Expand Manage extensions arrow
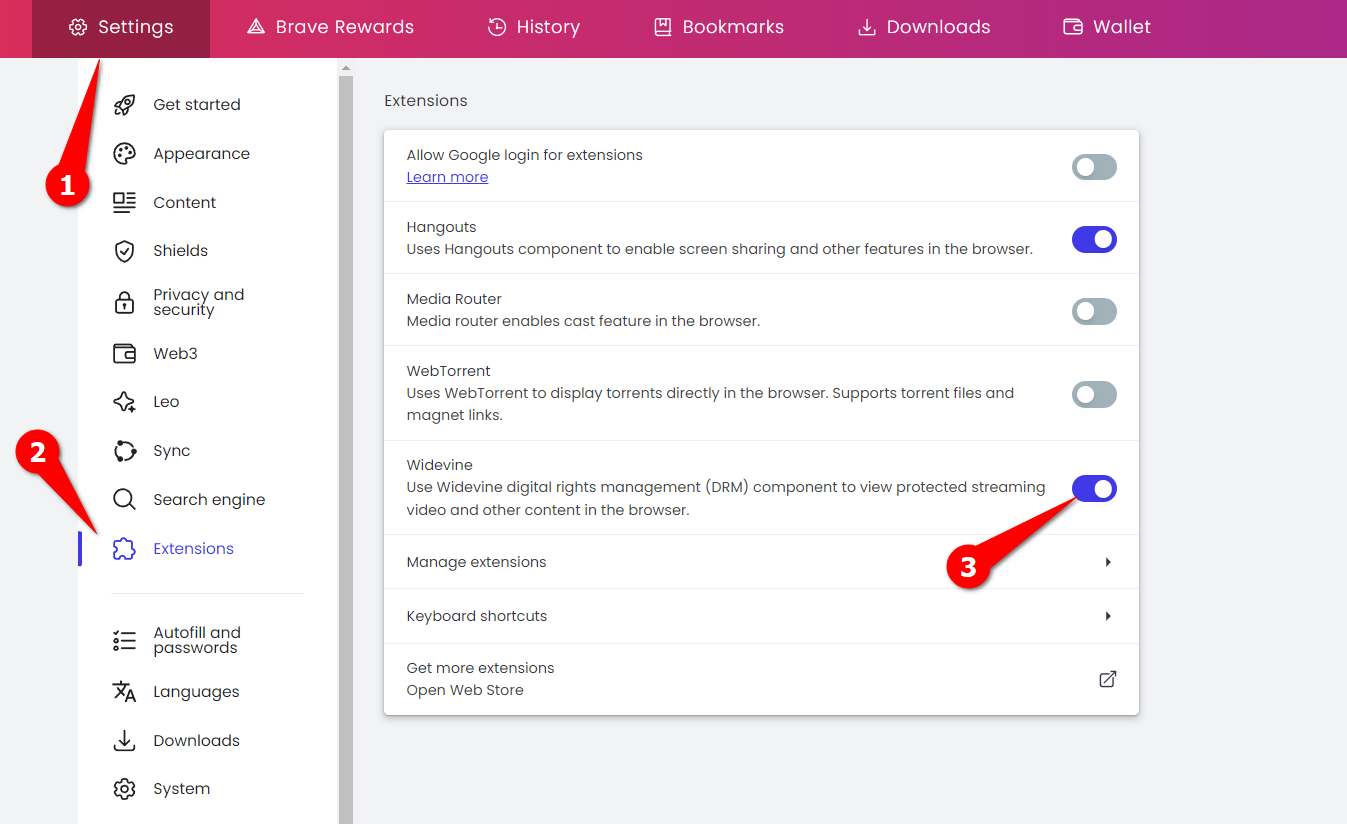The image size is (1347, 824). click(1108, 562)
